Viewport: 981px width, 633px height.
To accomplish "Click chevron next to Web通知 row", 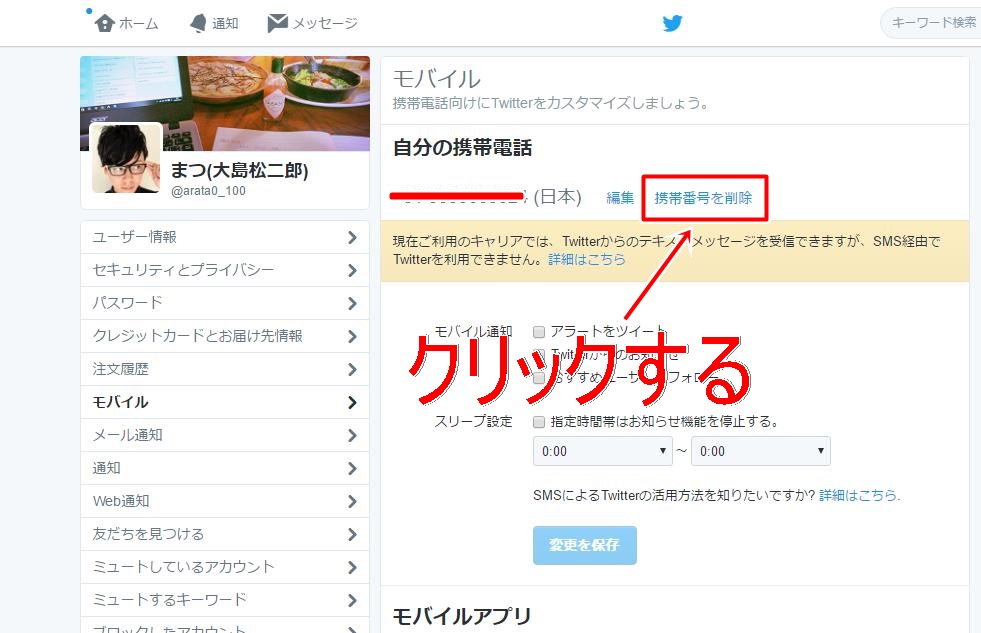I will (x=352, y=502).
